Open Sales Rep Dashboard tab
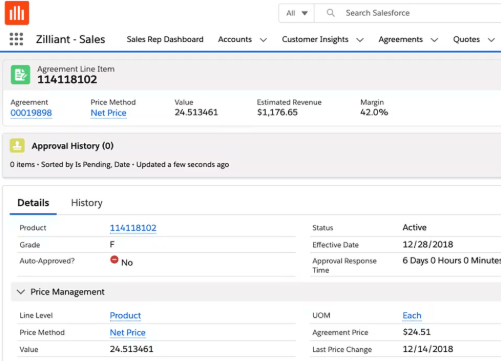This screenshot has height=361, width=501. (165, 39)
